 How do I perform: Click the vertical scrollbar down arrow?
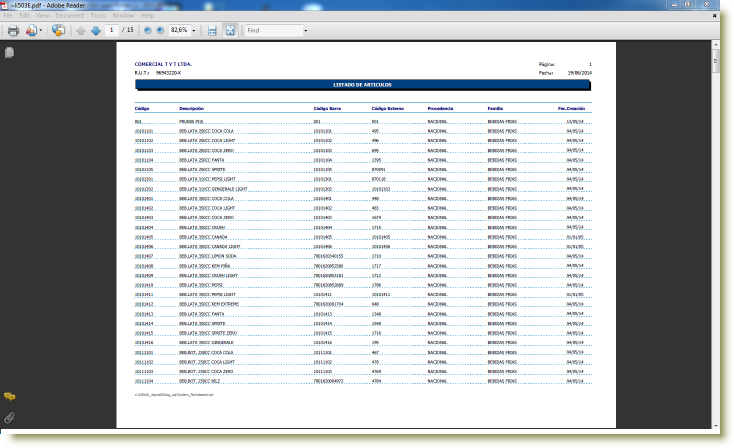pyautogui.click(x=715, y=425)
